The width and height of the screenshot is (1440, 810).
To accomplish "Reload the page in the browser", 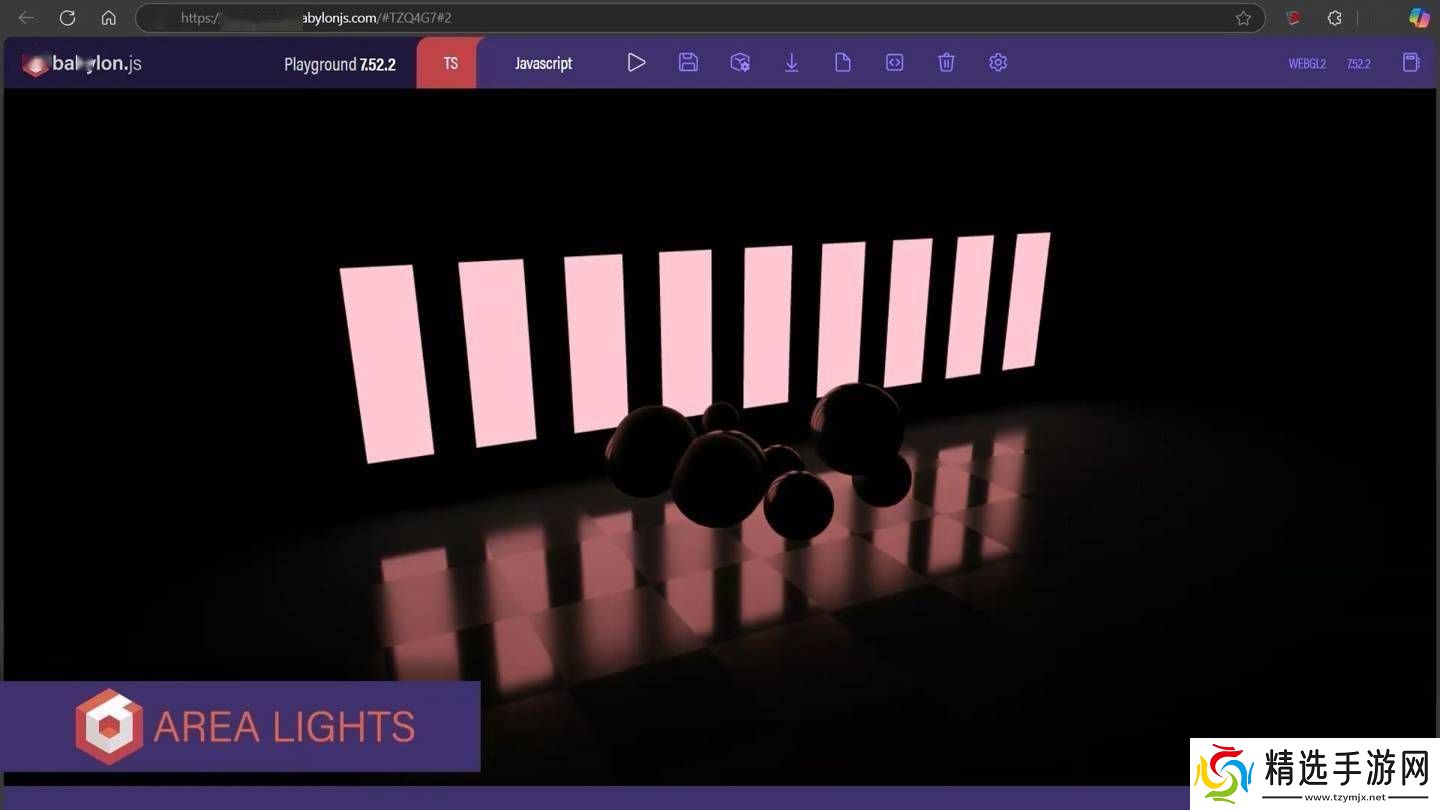I will (x=67, y=18).
